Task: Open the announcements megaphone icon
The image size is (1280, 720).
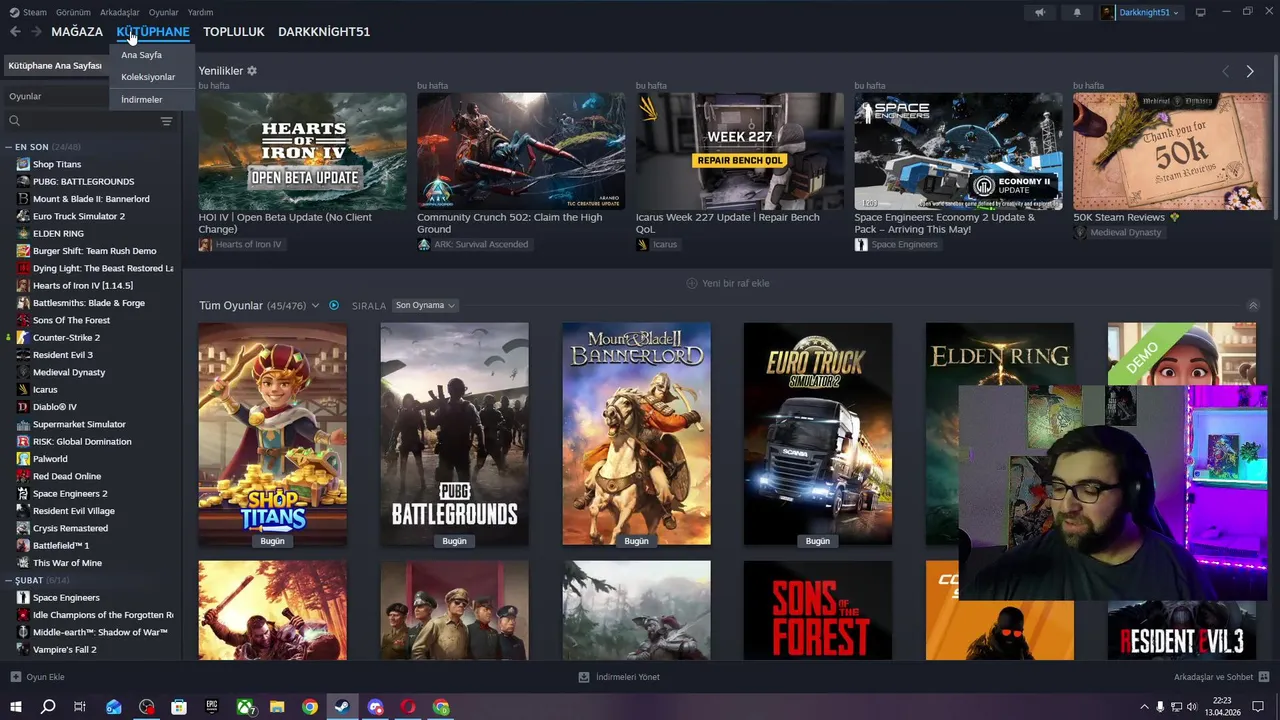Action: pyautogui.click(x=1040, y=12)
